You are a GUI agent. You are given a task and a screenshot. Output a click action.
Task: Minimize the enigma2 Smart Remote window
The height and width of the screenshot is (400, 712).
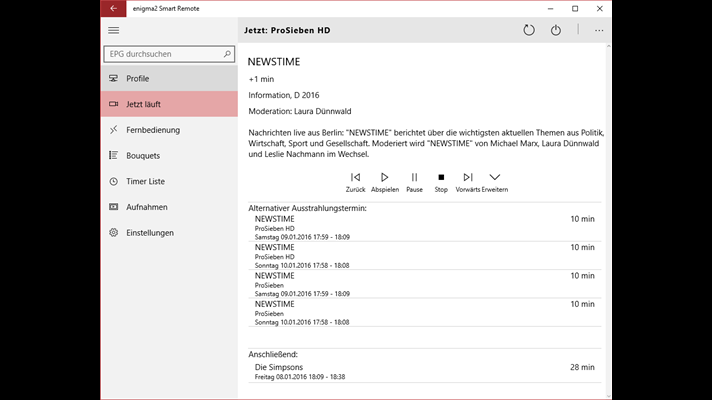tap(550, 9)
